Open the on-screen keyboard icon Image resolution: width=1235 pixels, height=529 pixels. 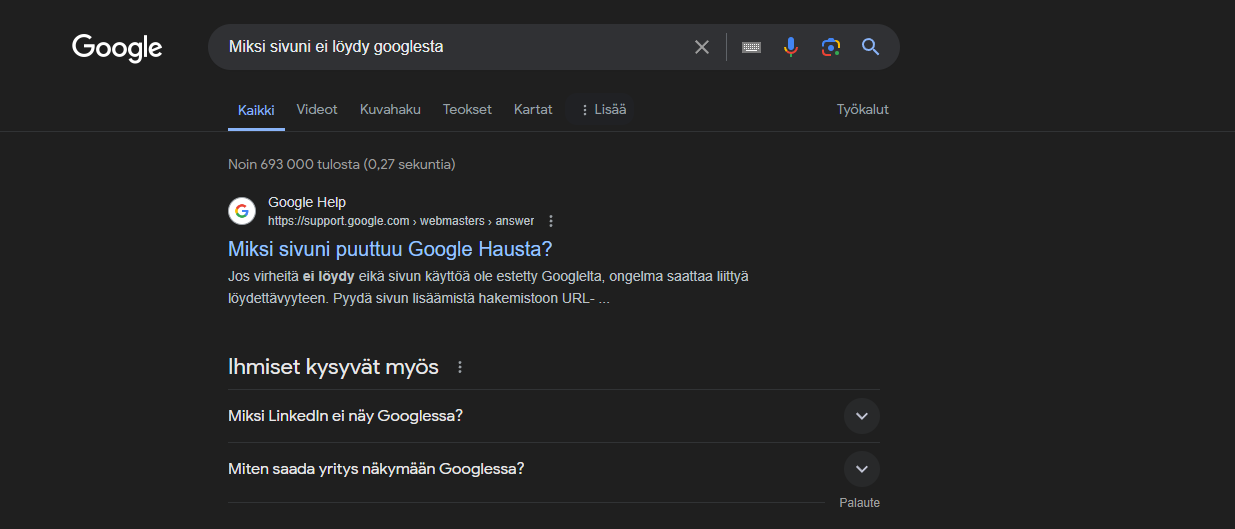point(752,47)
